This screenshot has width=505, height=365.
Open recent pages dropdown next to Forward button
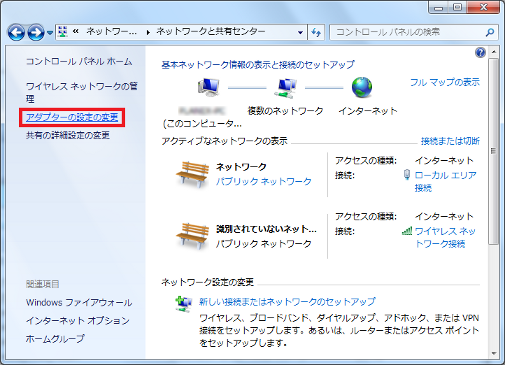click(50, 33)
